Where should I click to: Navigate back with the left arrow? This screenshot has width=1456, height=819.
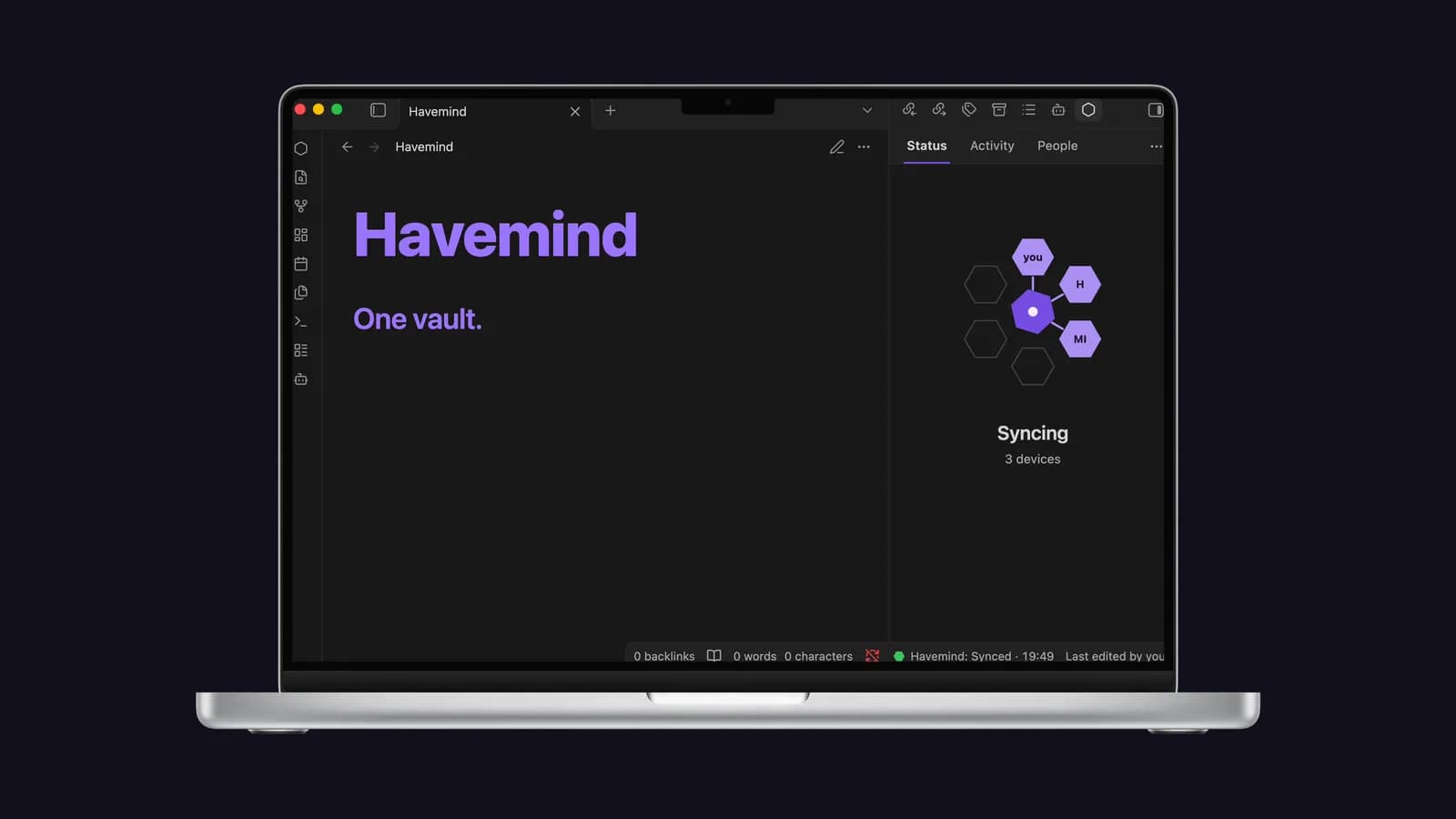click(348, 147)
